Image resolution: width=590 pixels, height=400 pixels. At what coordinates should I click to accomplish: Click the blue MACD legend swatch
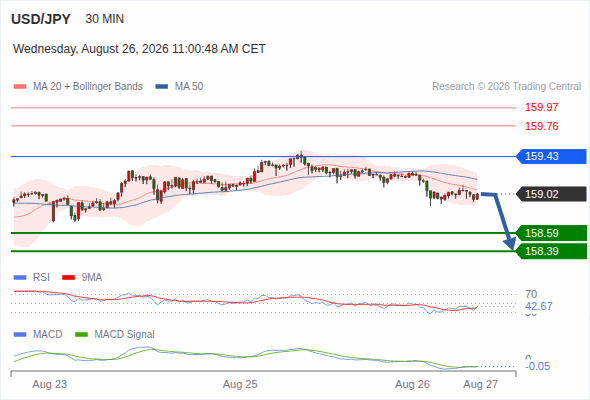point(20,335)
